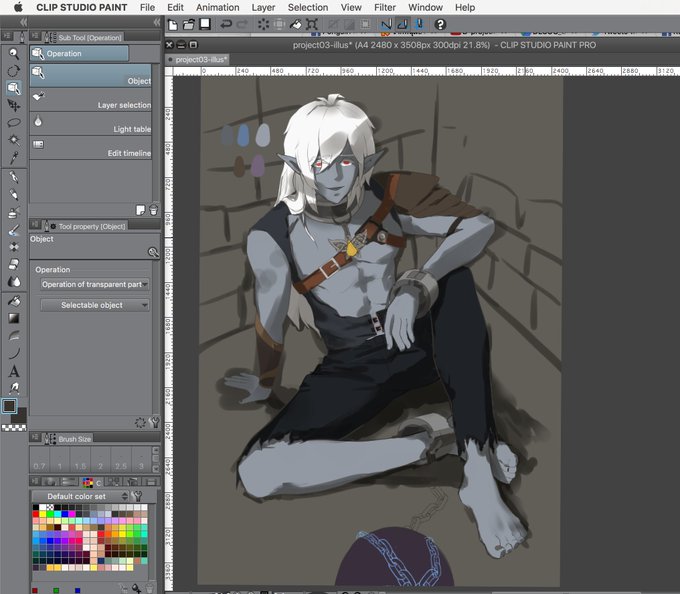The width and height of the screenshot is (680, 594).
Task: Choose brush size 0.7 preset
Action: click(x=39, y=460)
